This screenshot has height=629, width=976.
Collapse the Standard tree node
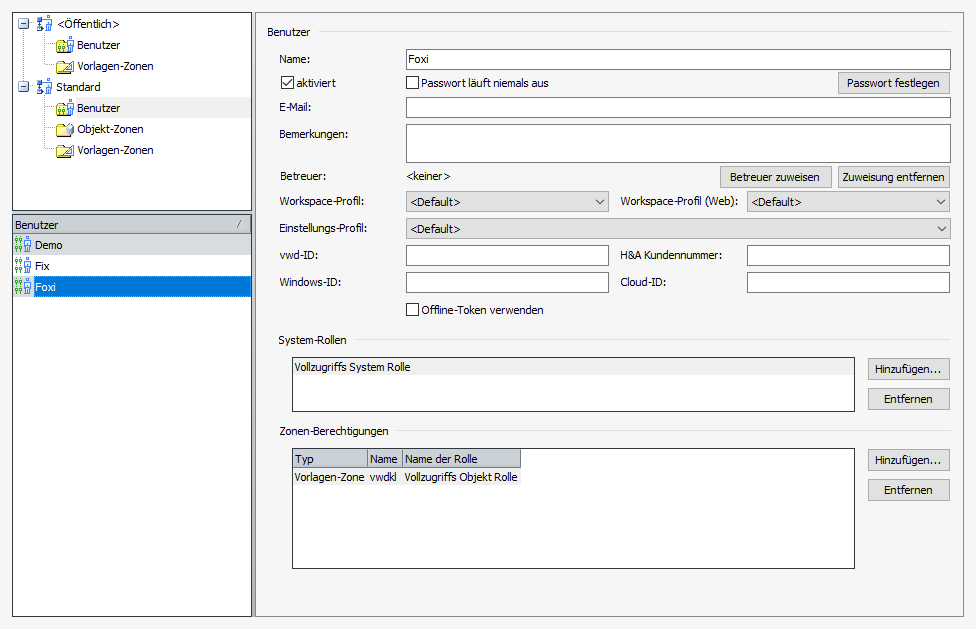tap(24, 87)
